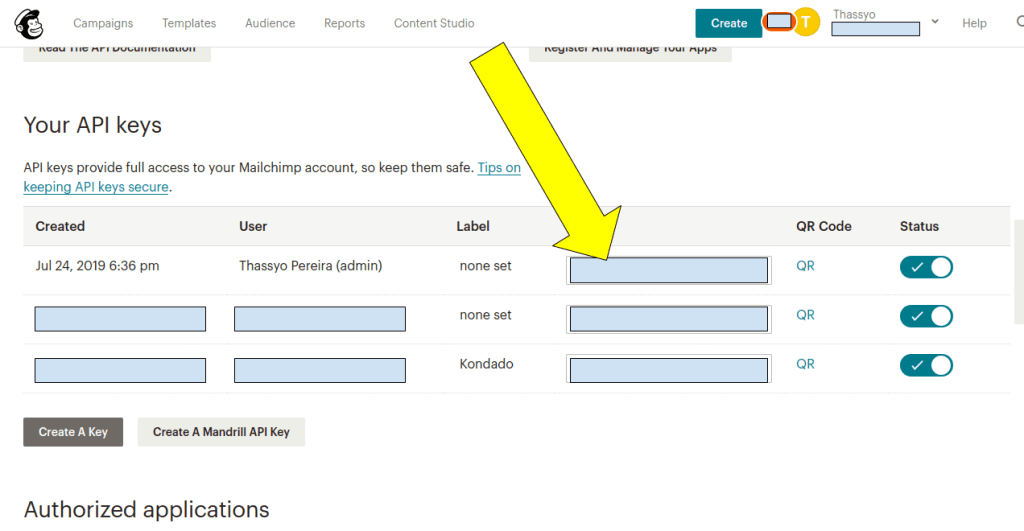Turn off the Kondado key status switch
1024x531 pixels.
pyautogui.click(x=926, y=365)
